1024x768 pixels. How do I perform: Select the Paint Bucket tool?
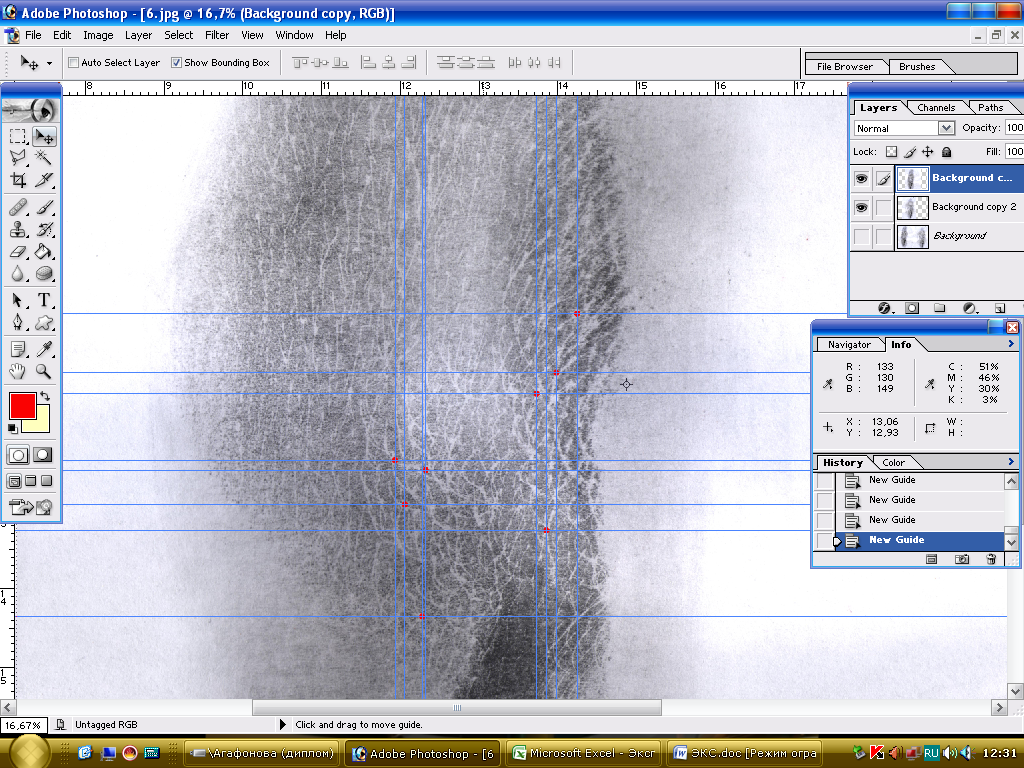(x=44, y=252)
